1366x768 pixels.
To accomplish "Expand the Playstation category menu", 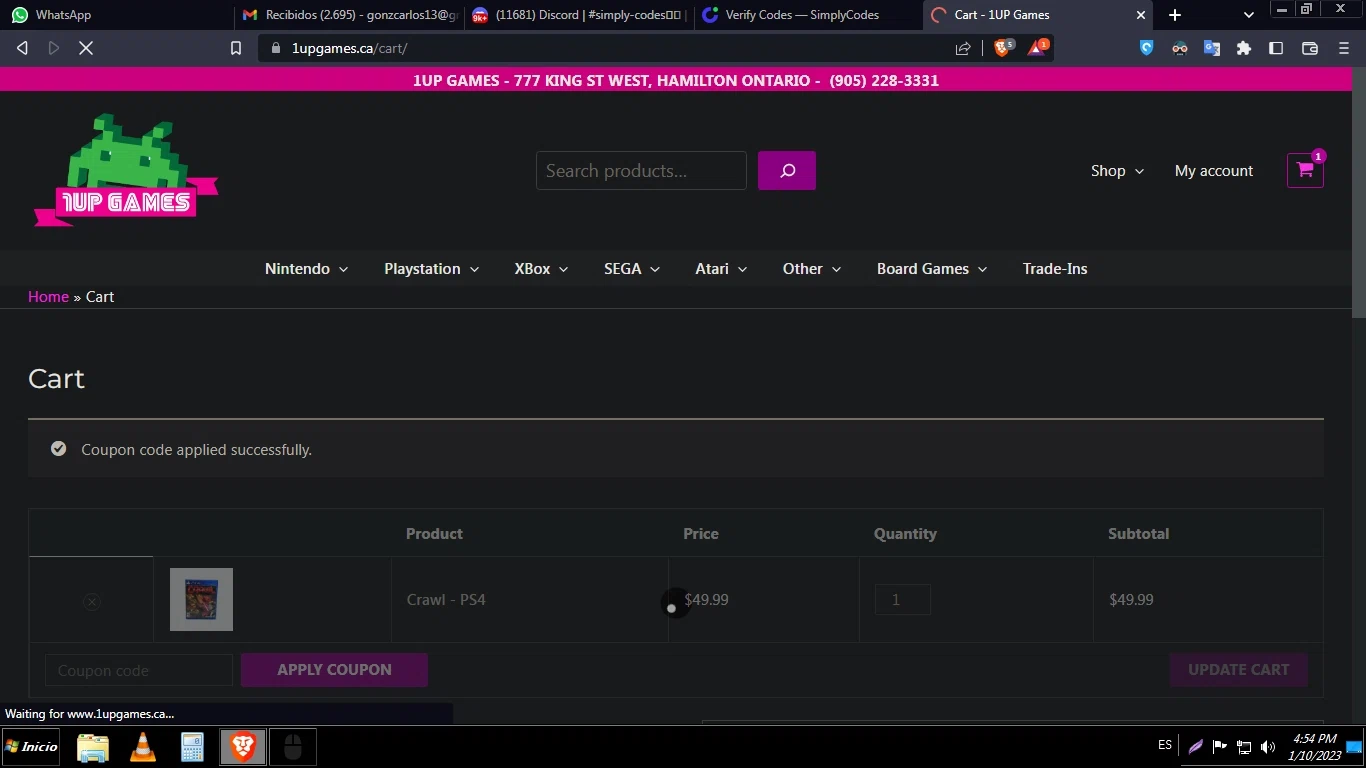I will point(432,269).
